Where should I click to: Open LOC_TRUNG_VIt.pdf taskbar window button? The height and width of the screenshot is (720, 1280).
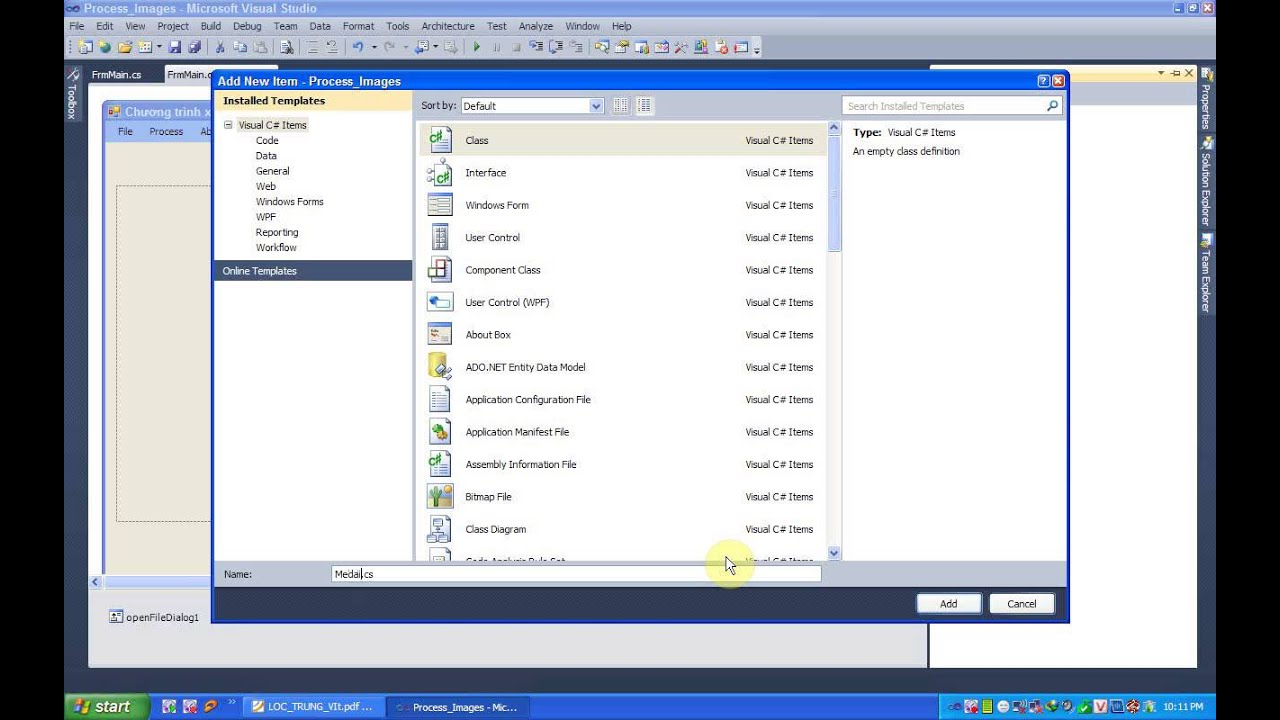313,706
